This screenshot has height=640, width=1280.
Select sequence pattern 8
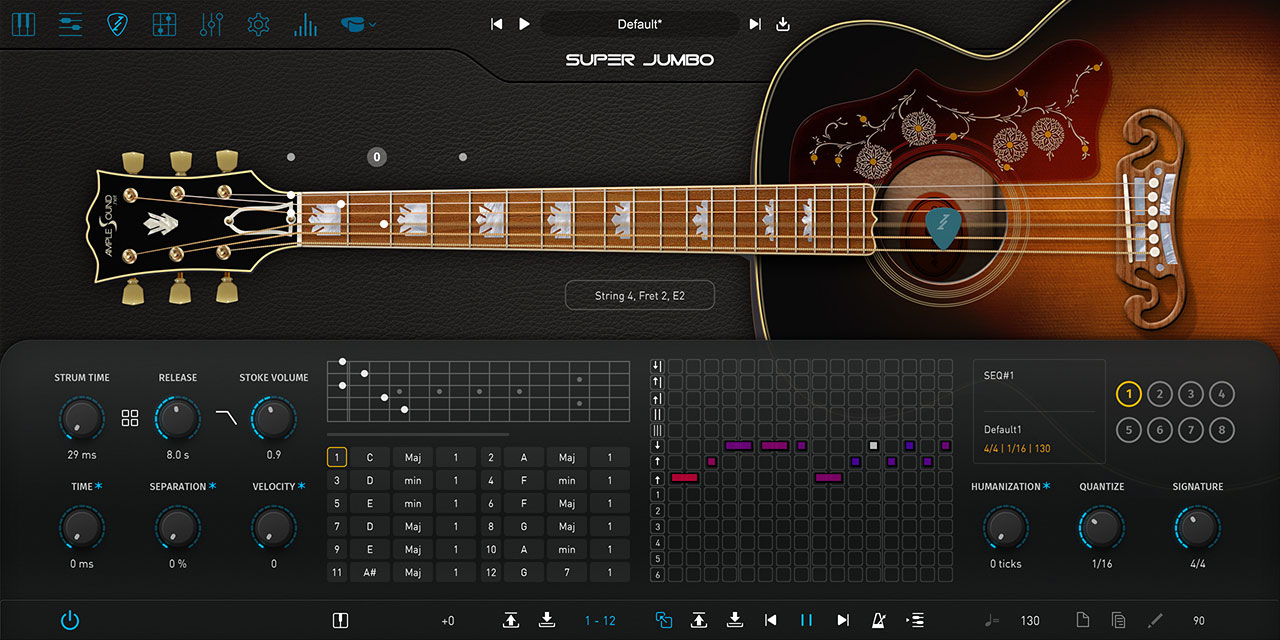click(x=1221, y=431)
